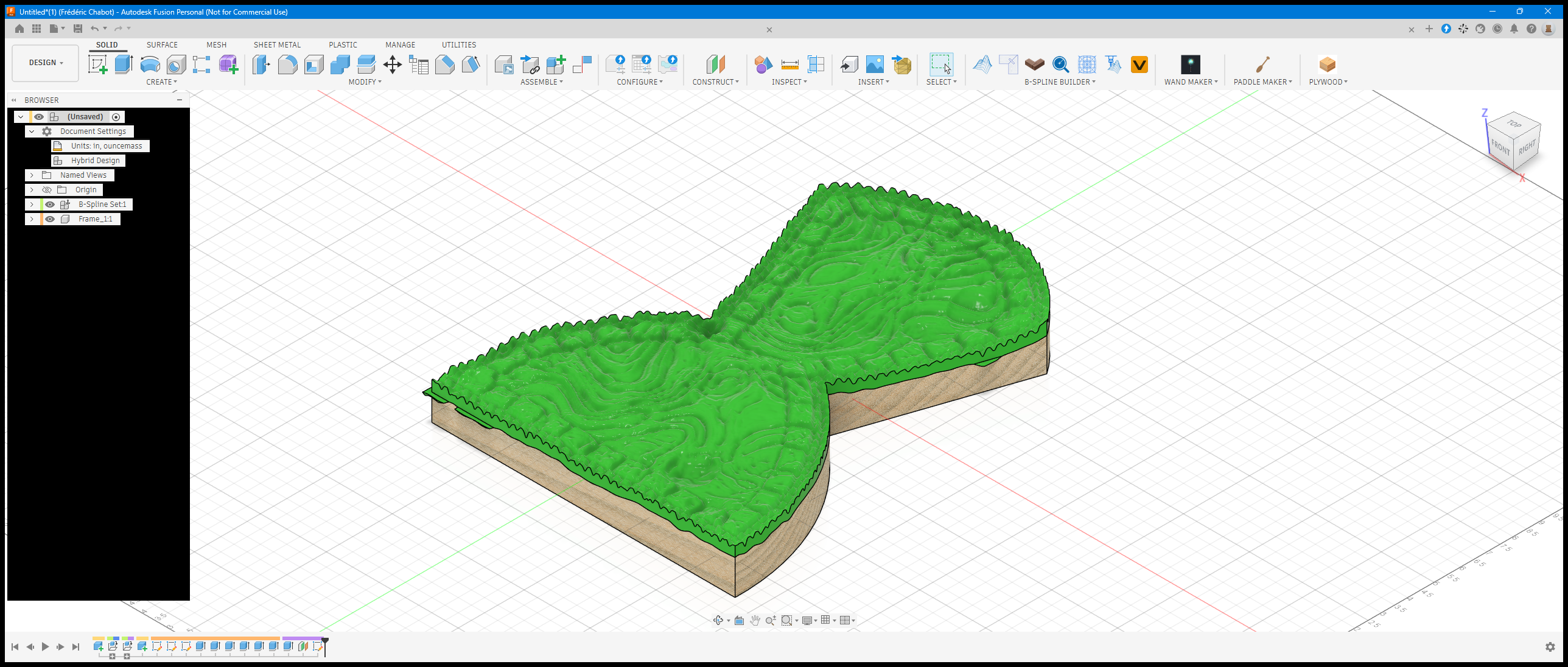Viewport: 1568px width, 667px height.
Task: Open the CREATE dropdown menu
Action: click(x=161, y=82)
